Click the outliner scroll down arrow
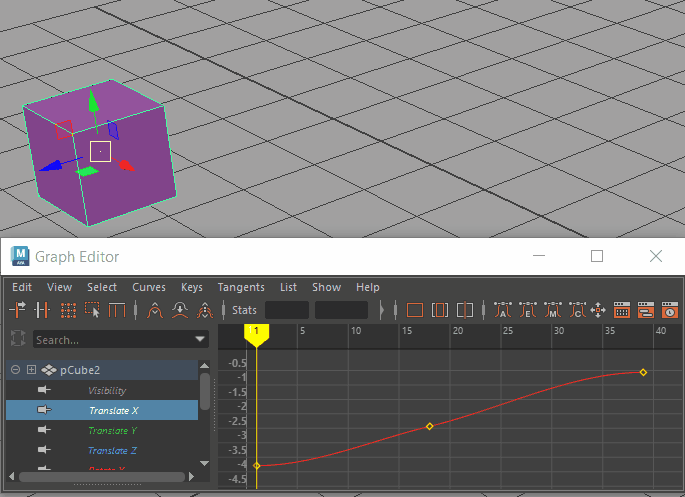This screenshot has height=497, width=685. (x=204, y=463)
